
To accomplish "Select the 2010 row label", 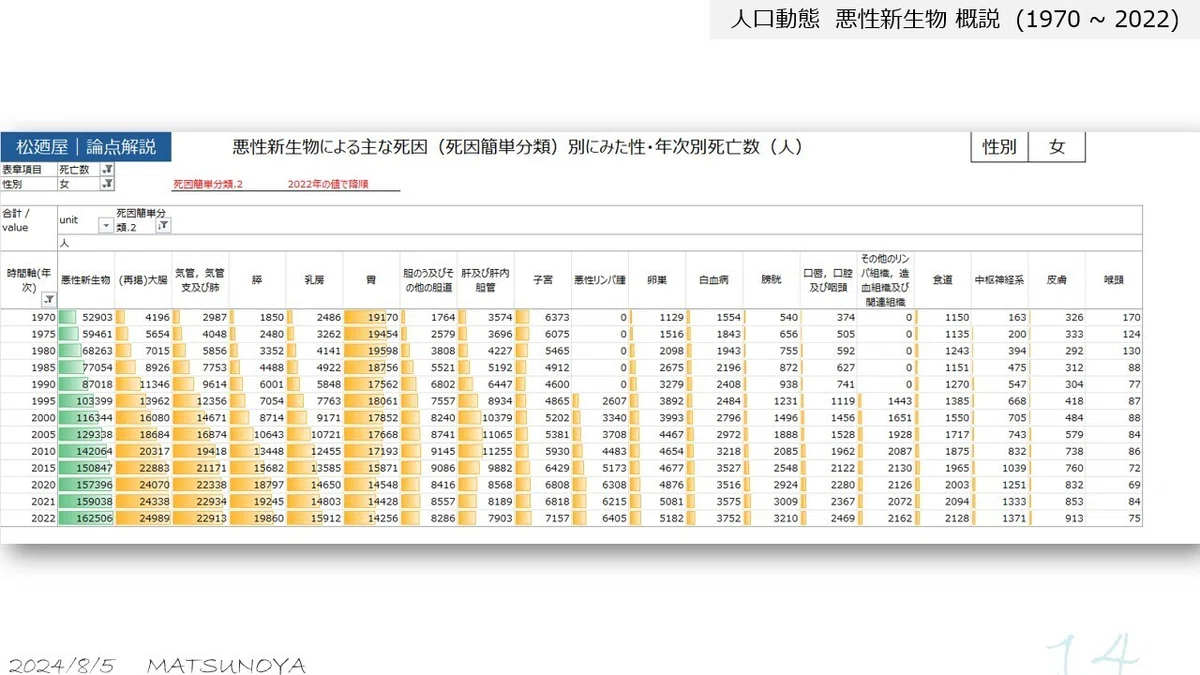I will point(29,452).
